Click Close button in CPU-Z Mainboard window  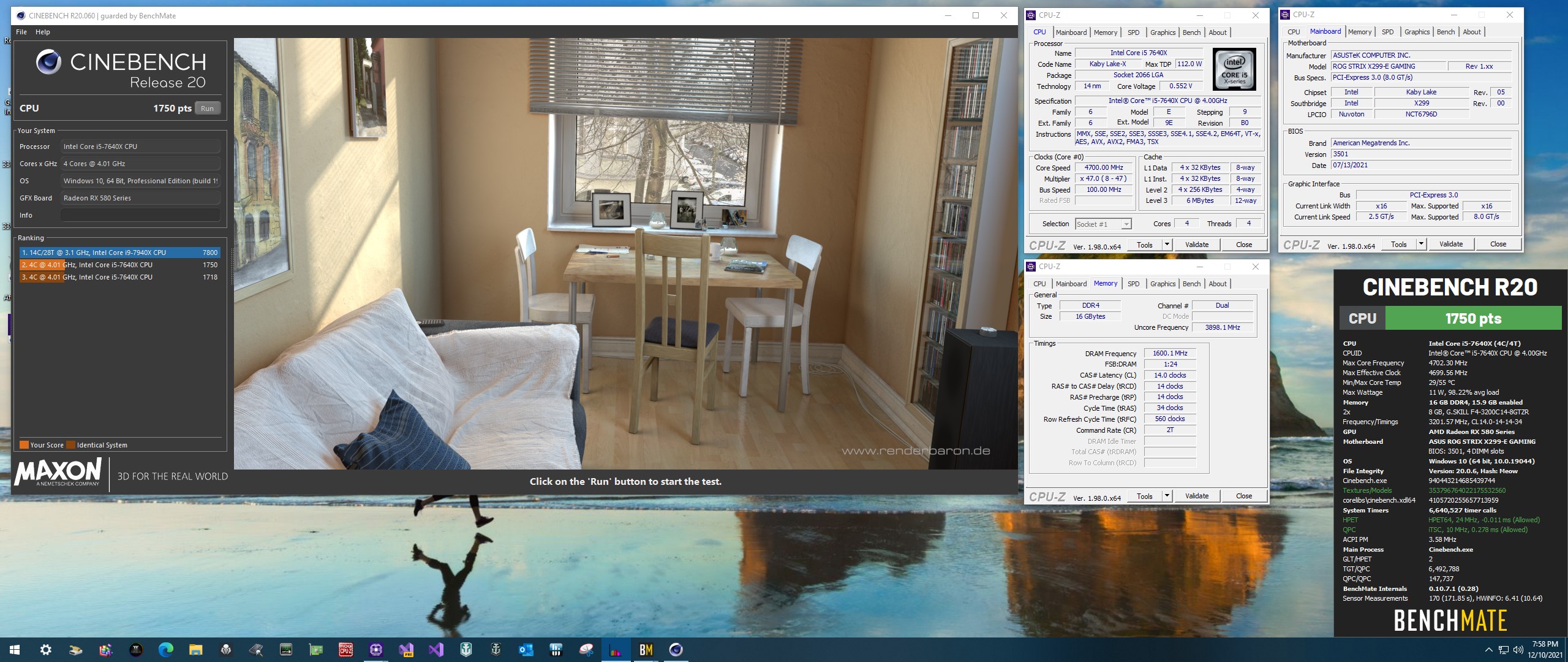tap(1498, 244)
